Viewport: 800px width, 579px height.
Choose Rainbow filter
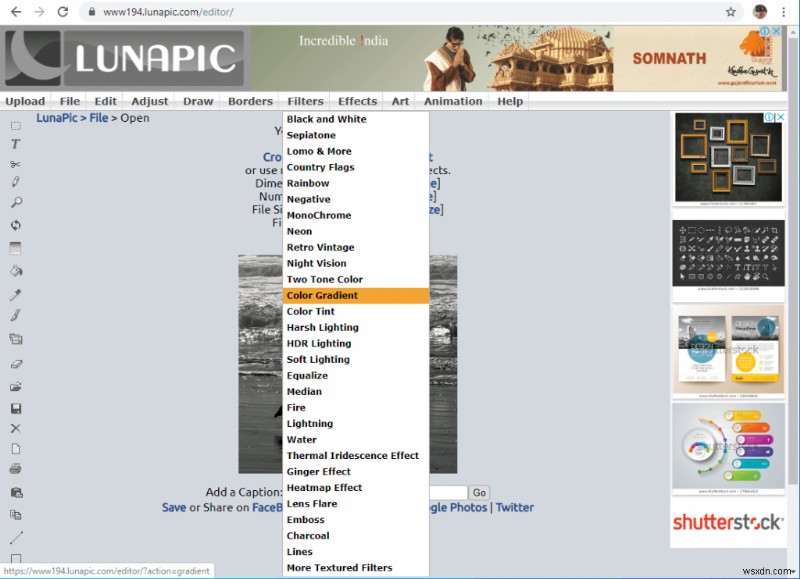pyautogui.click(x=356, y=183)
